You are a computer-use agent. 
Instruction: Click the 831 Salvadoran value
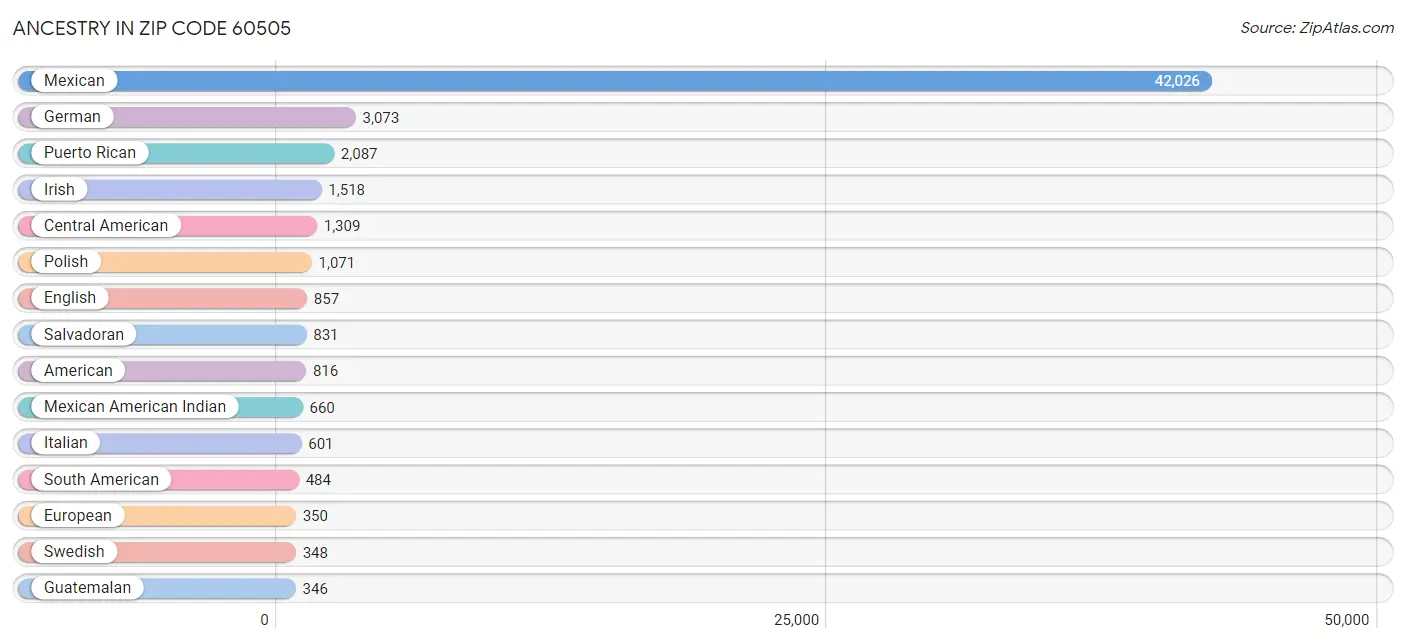tap(325, 335)
